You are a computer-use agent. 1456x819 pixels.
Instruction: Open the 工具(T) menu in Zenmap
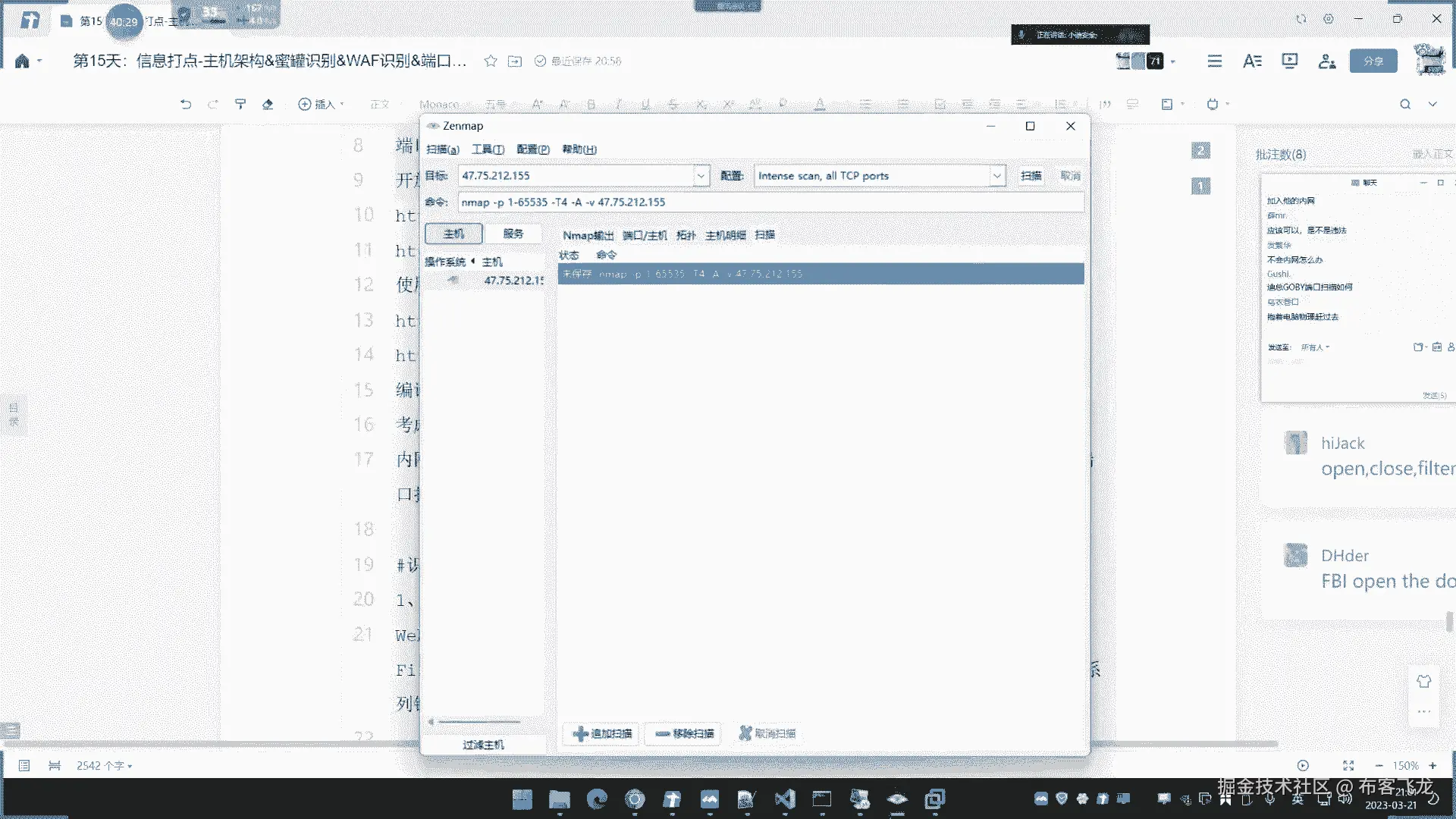click(488, 149)
